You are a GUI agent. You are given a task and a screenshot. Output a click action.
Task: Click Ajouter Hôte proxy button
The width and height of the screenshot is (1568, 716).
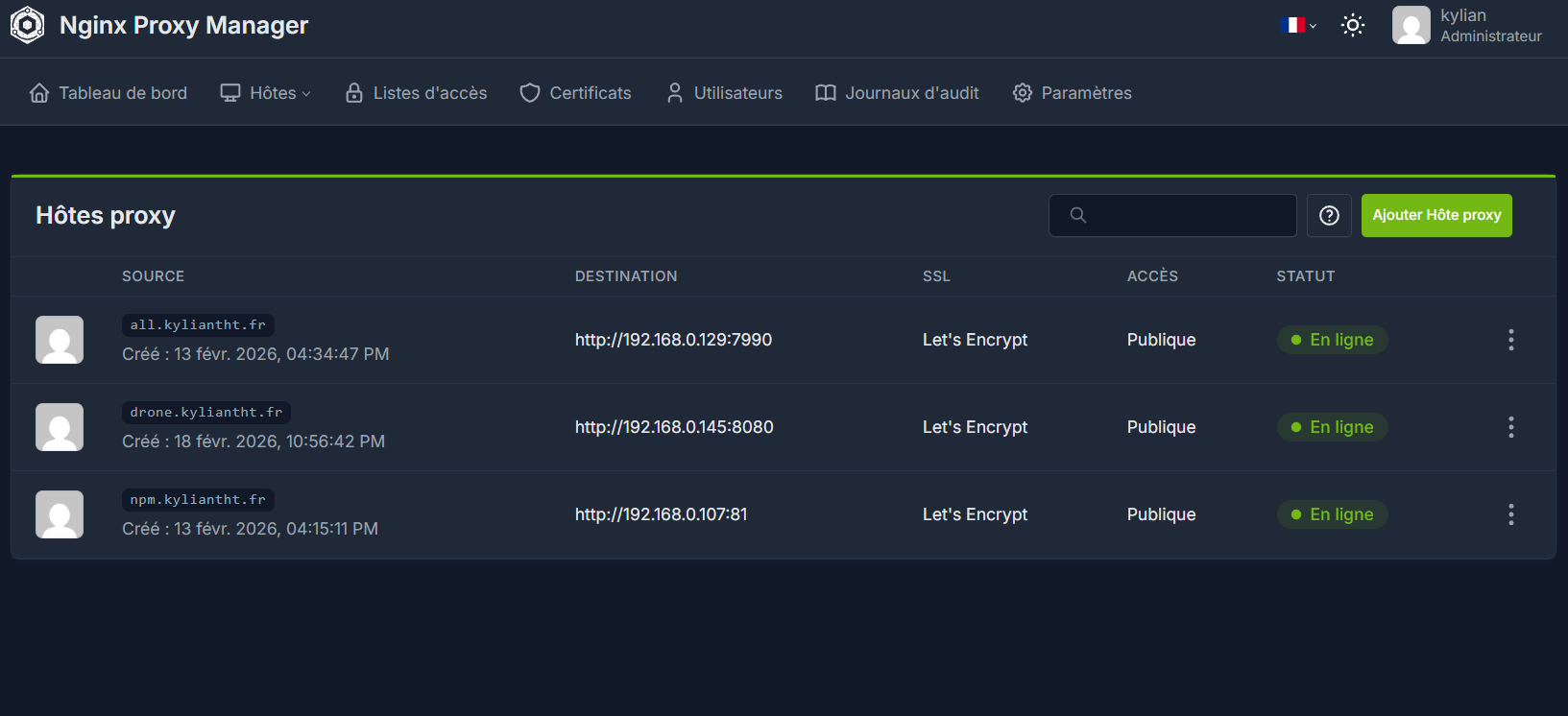pos(1436,215)
